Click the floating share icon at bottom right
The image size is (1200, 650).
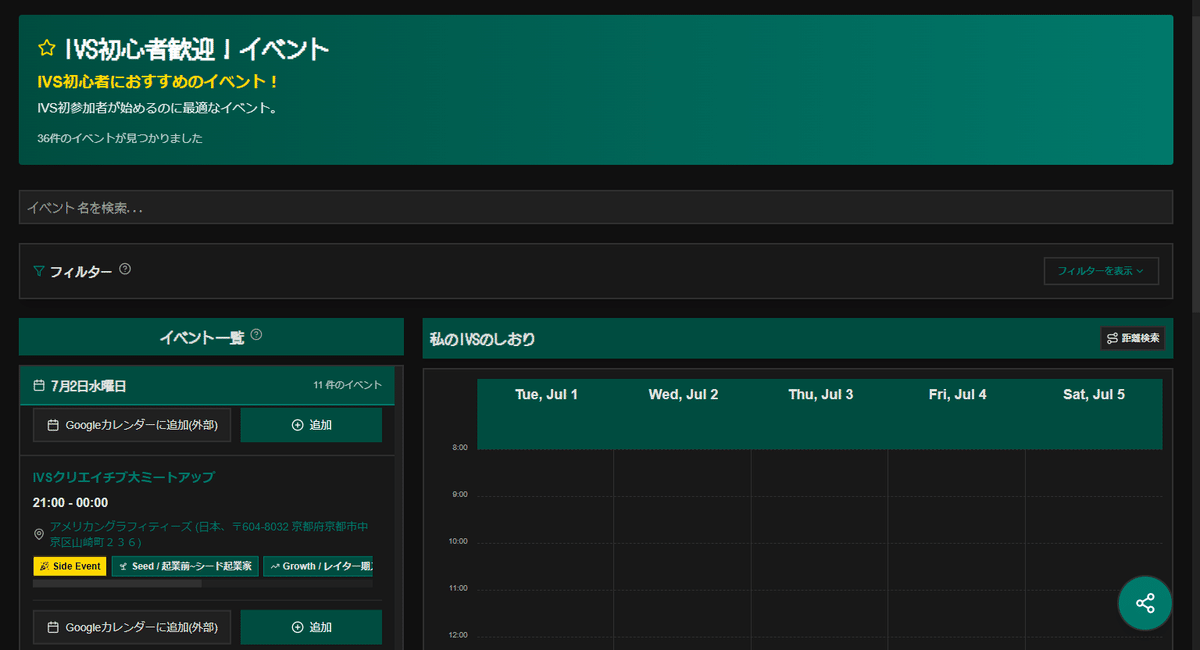1144,602
